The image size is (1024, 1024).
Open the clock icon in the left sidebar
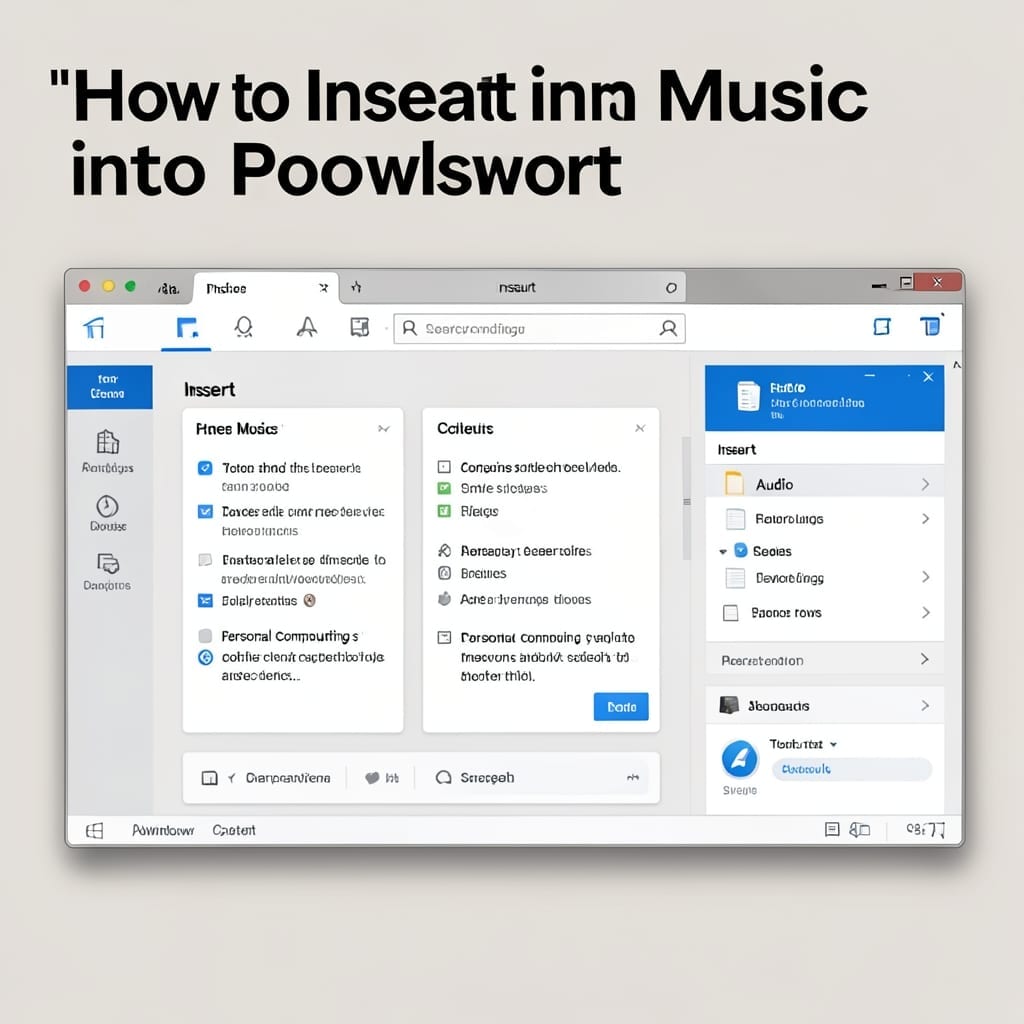click(x=107, y=506)
